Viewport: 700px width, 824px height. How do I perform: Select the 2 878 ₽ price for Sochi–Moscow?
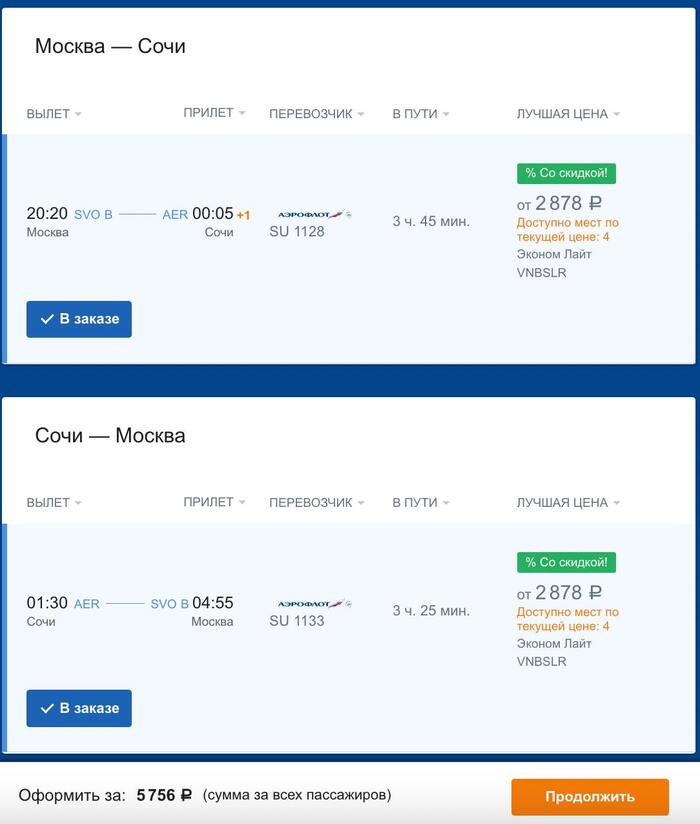pyautogui.click(x=566, y=592)
